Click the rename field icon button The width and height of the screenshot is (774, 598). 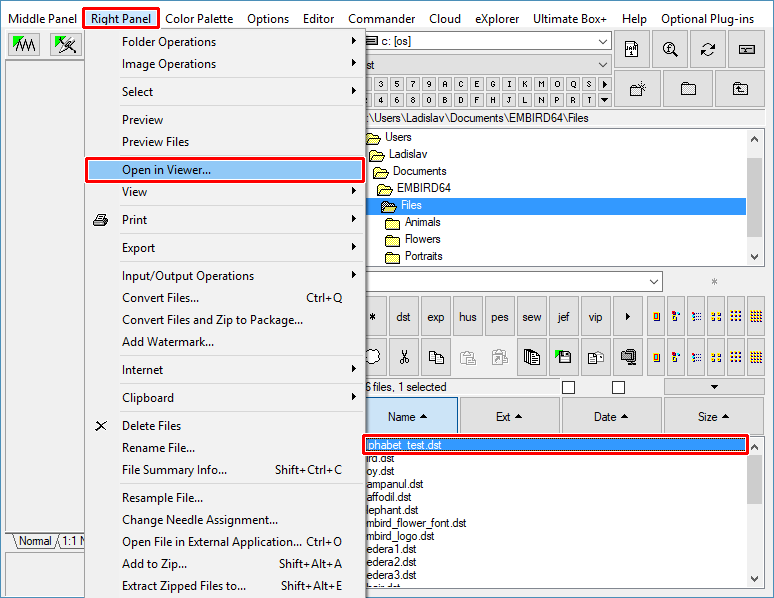[746, 49]
